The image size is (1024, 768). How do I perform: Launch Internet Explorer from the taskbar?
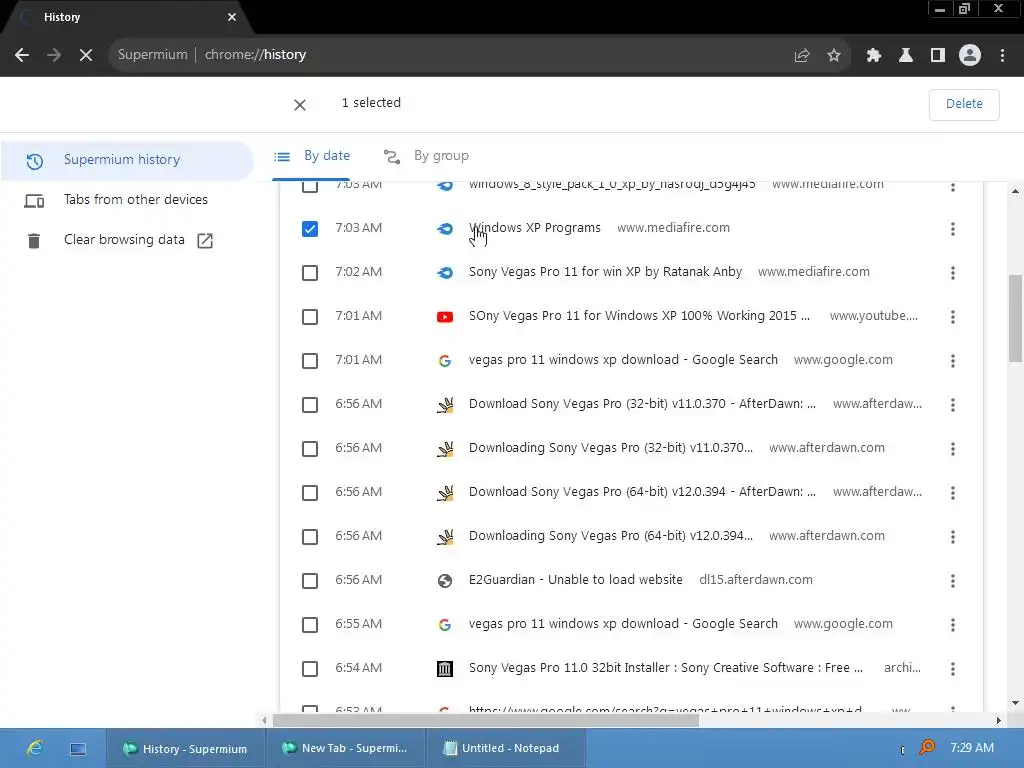coord(35,748)
